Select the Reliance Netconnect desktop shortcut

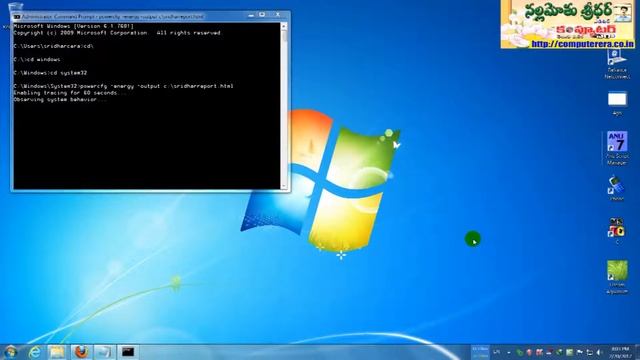click(x=616, y=64)
